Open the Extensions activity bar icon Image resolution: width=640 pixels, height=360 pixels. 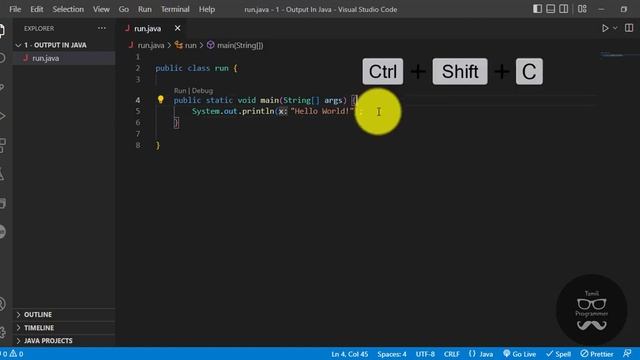(x=2, y=145)
